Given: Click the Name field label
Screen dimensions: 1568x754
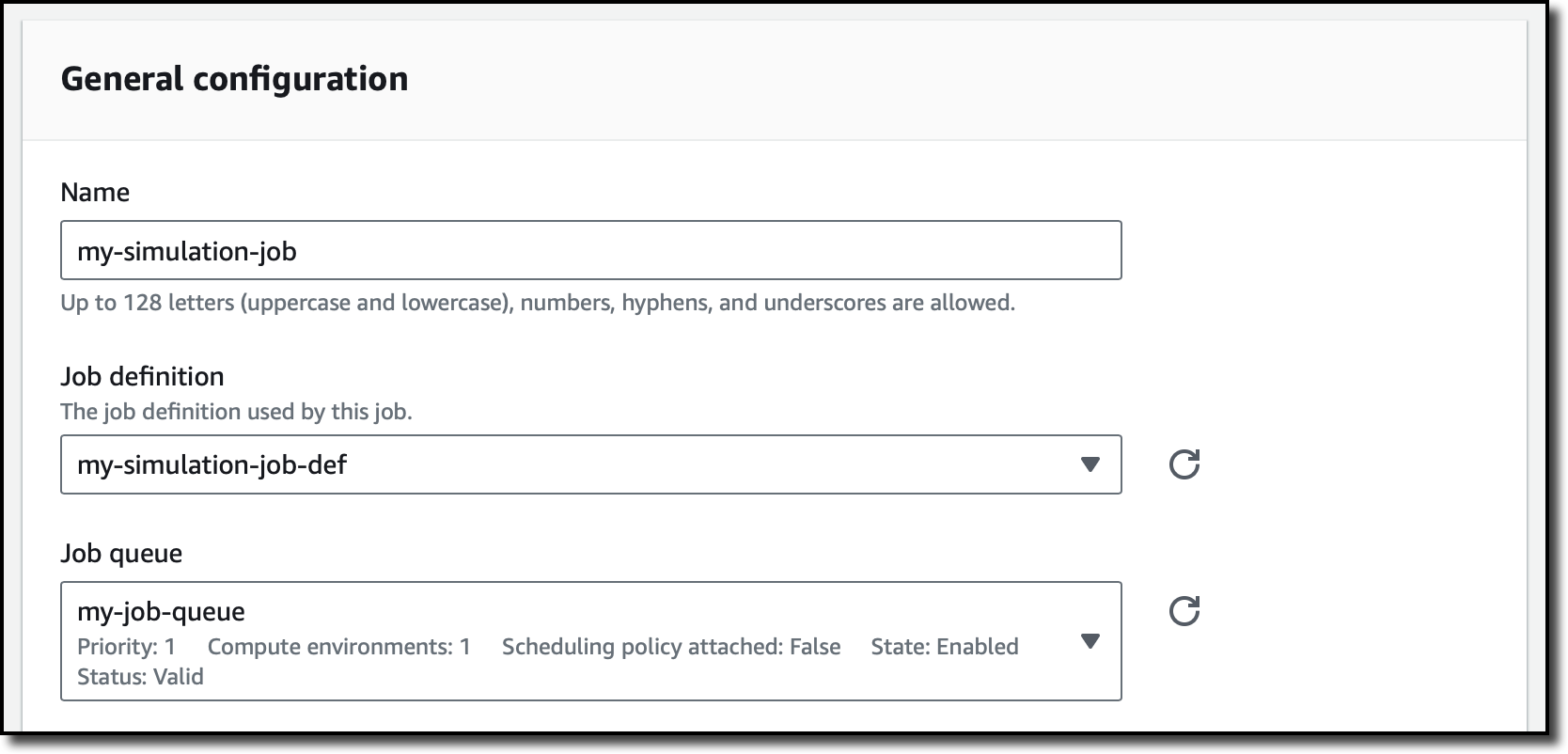Looking at the screenshot, I should [x=95, y=193].
